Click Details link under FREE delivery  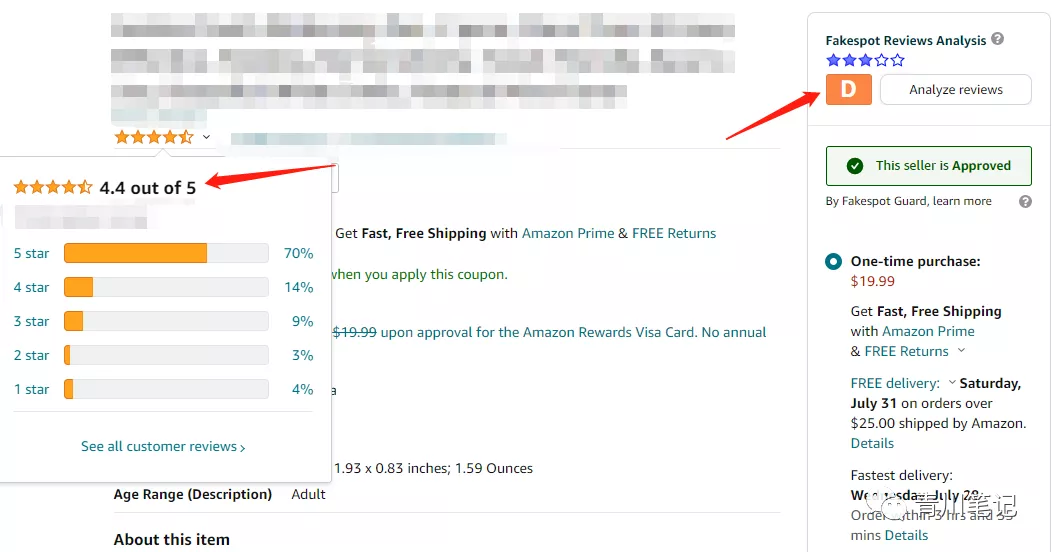(x=872, y=443)
